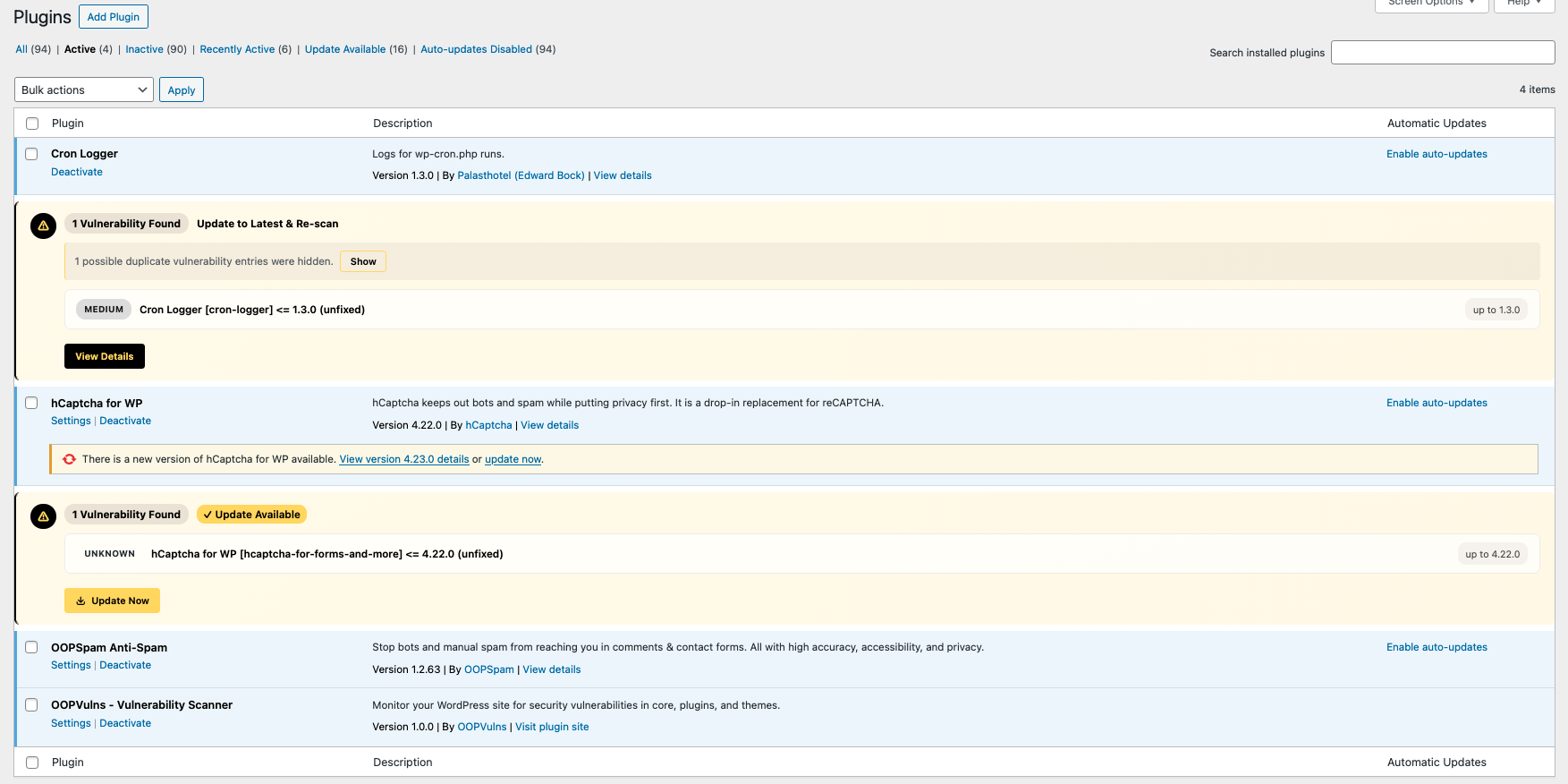Show hidden duplicate vulnerability entries
Viewport: 1568px width, 784px height.
(363, 261)
